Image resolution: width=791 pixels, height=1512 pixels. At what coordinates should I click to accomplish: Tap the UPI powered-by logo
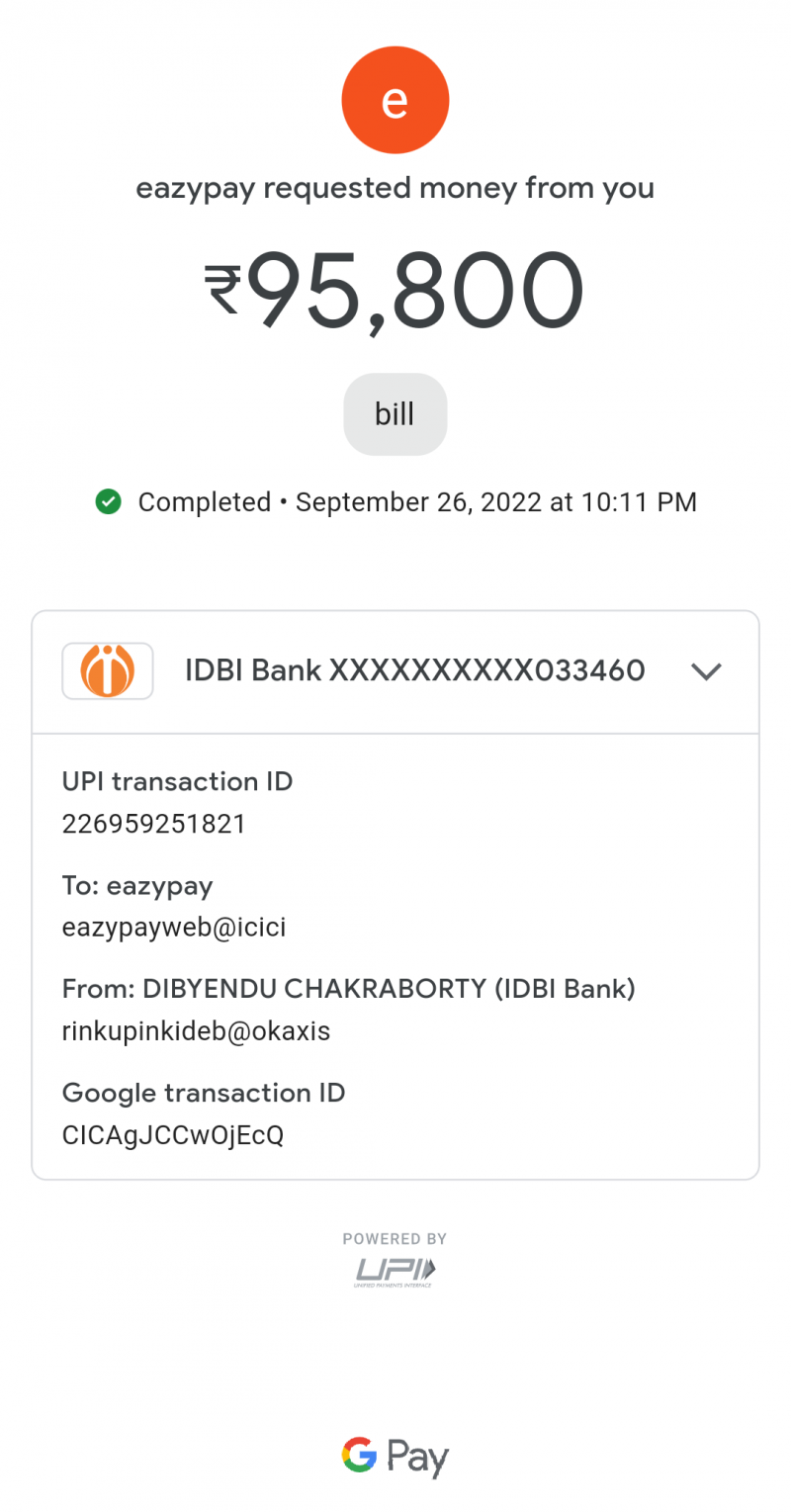pos(395,1270)
